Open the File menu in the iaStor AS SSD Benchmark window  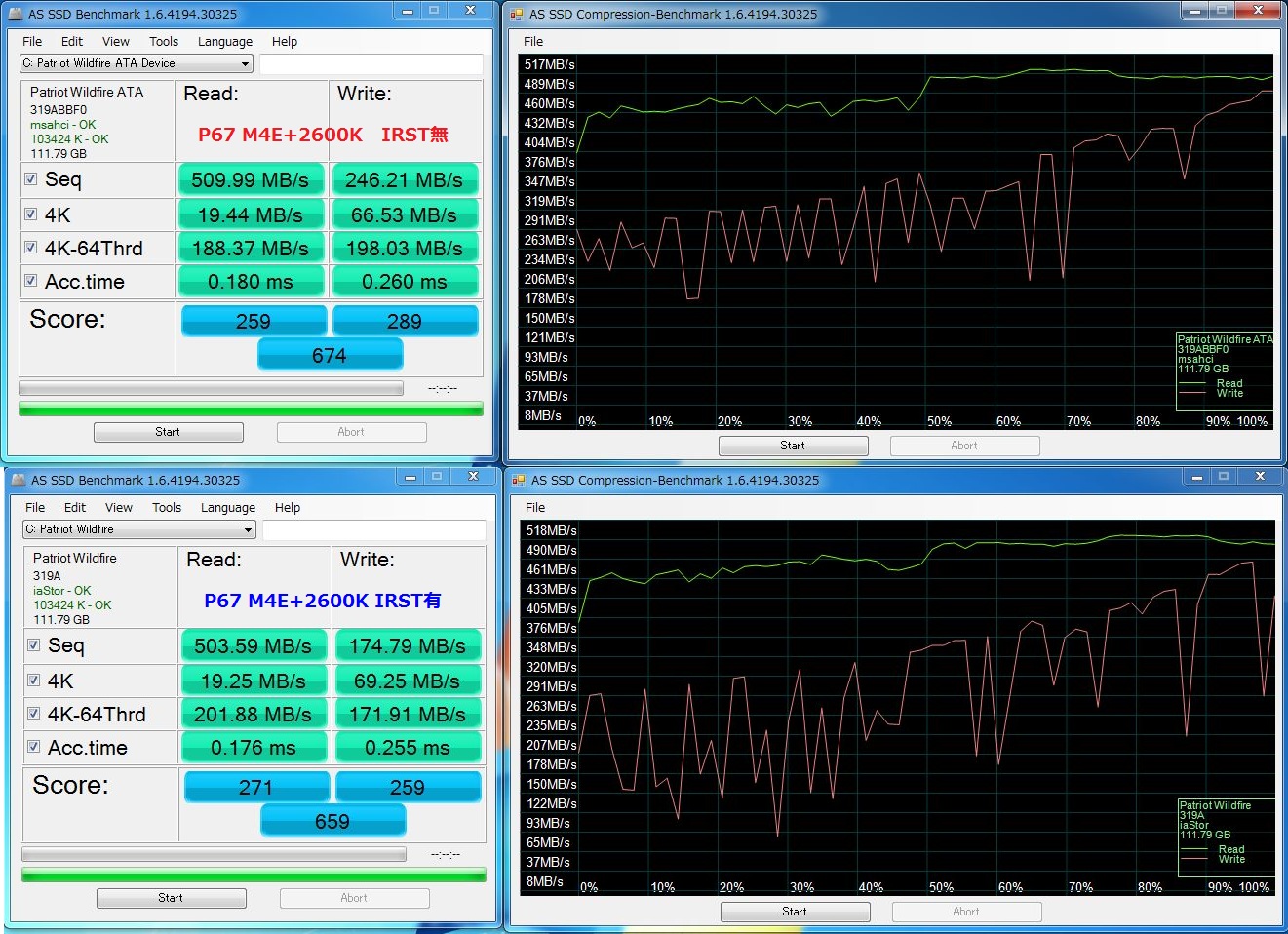(x=35, y=508)
